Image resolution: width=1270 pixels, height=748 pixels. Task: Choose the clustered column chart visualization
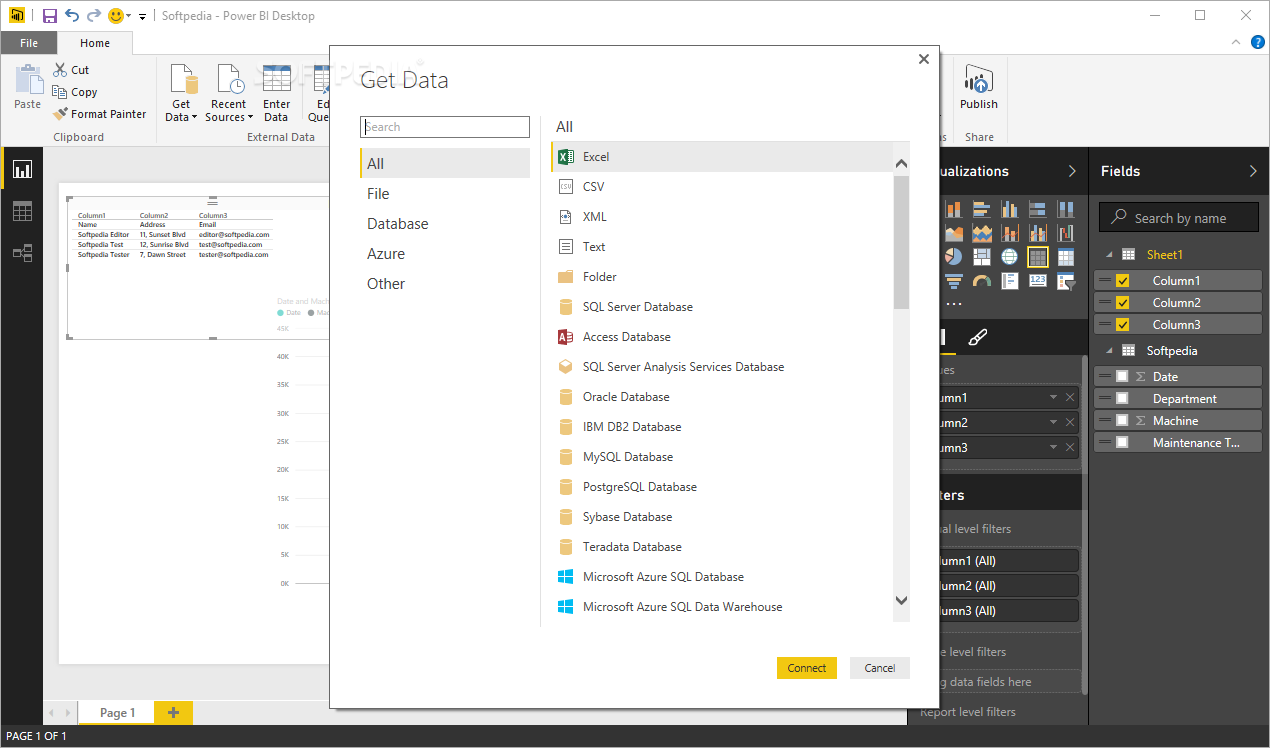[1010, 209]
